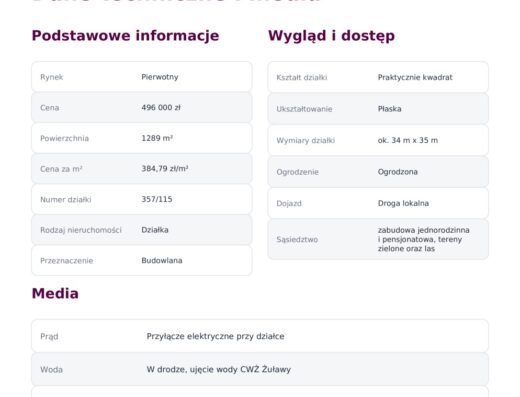This screenshot has height=397, width=520.
Task: Click the 'Przeznaczenie' label
Action: 66,261
